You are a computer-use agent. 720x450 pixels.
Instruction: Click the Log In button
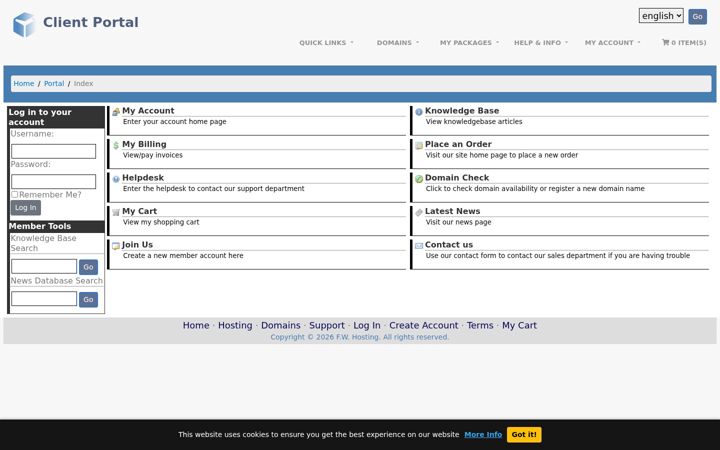point(26,208)
